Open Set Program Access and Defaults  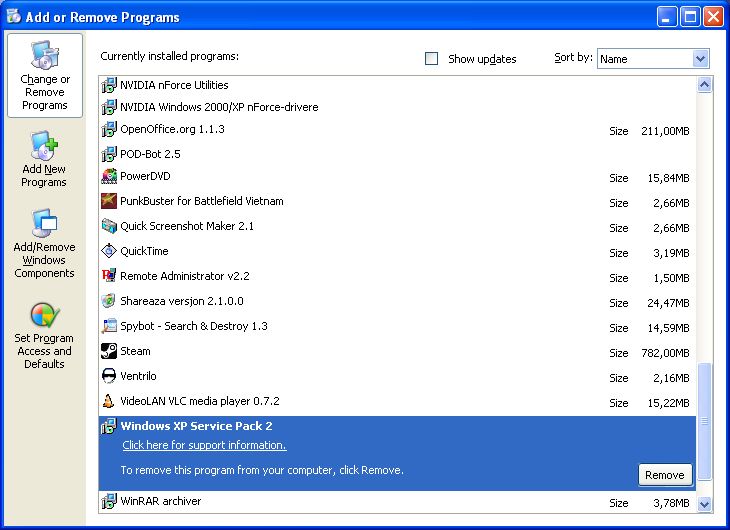coord(44,336)
